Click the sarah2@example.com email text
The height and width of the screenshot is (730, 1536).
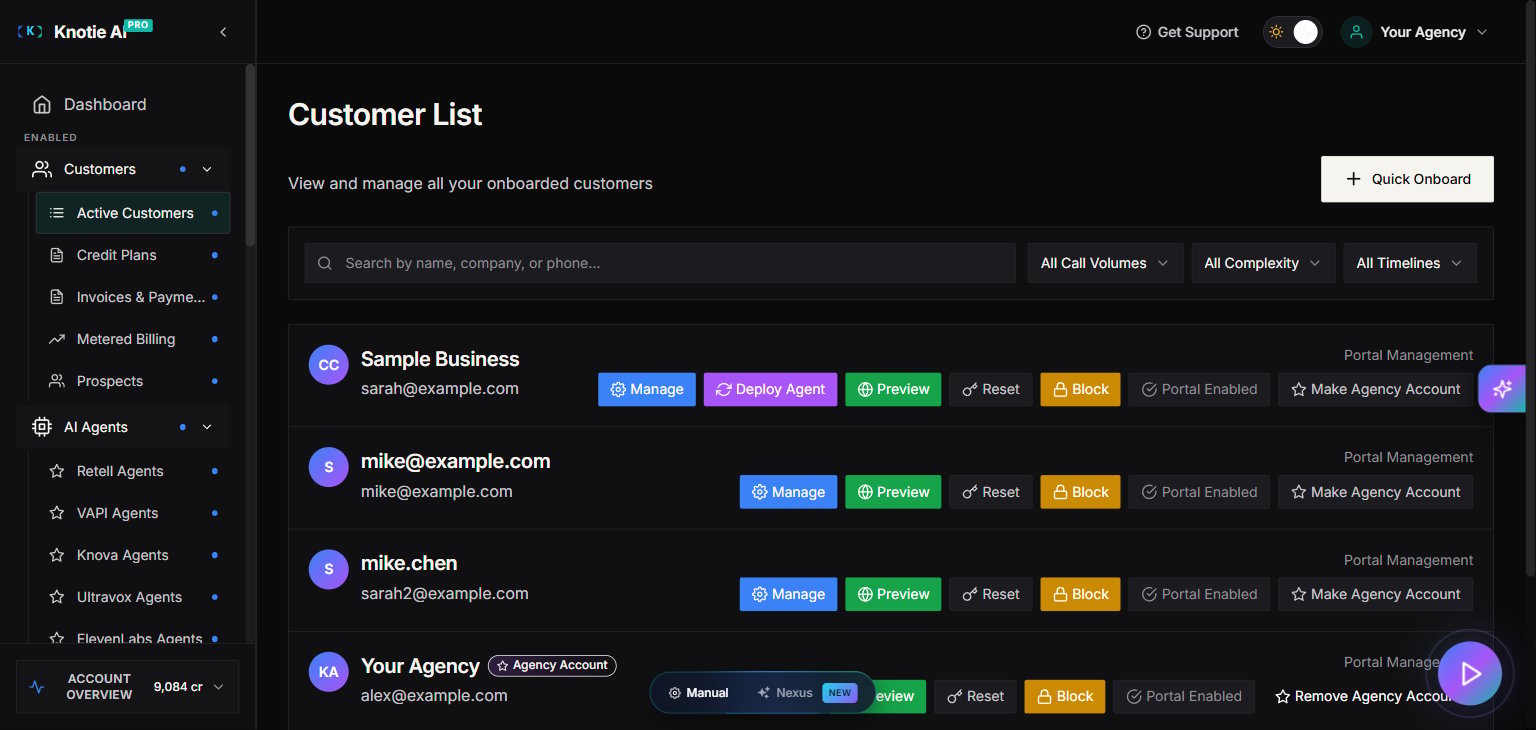[444, 593]
